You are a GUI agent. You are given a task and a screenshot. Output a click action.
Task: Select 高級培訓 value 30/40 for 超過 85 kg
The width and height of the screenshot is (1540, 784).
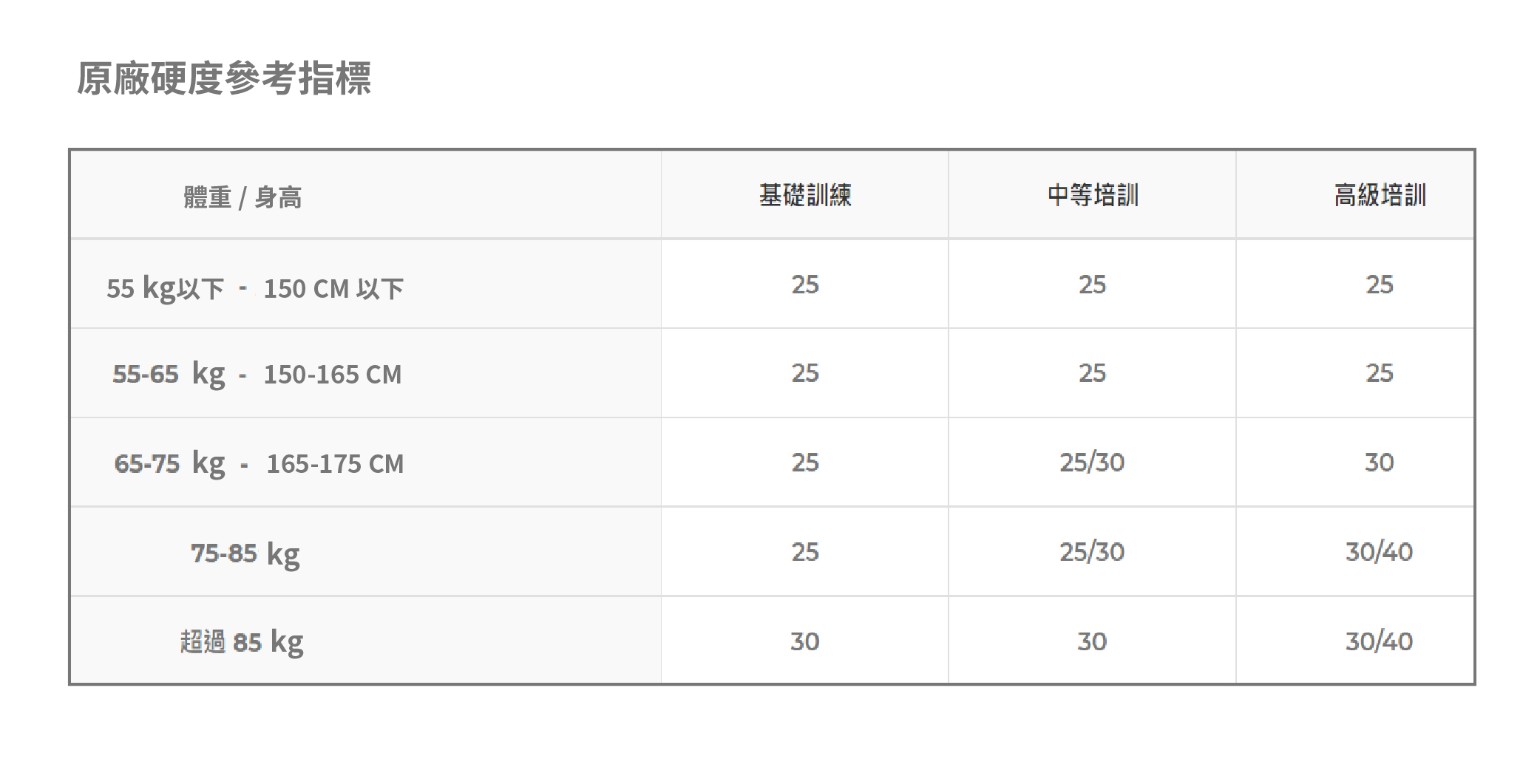[1379, 641]
